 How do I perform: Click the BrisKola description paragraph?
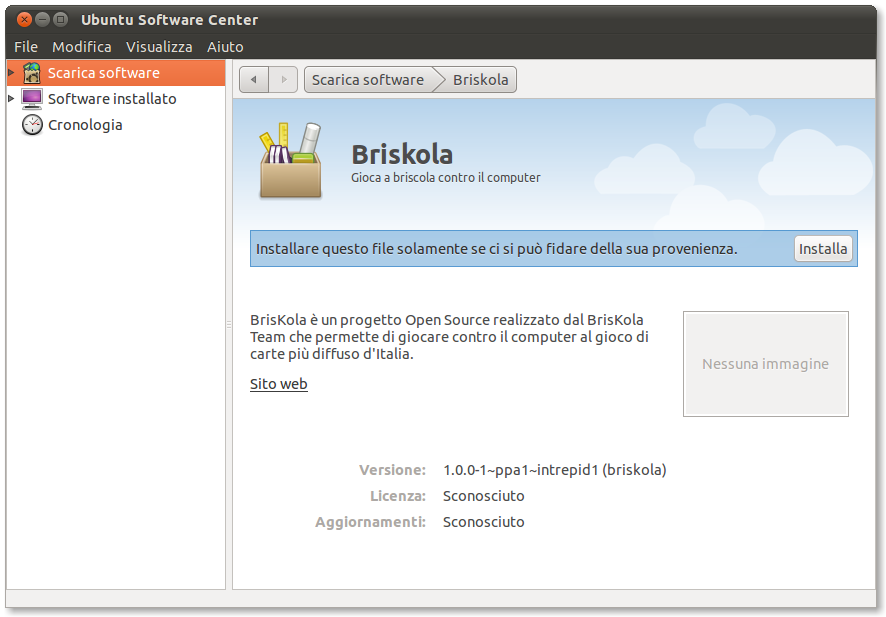449,337
